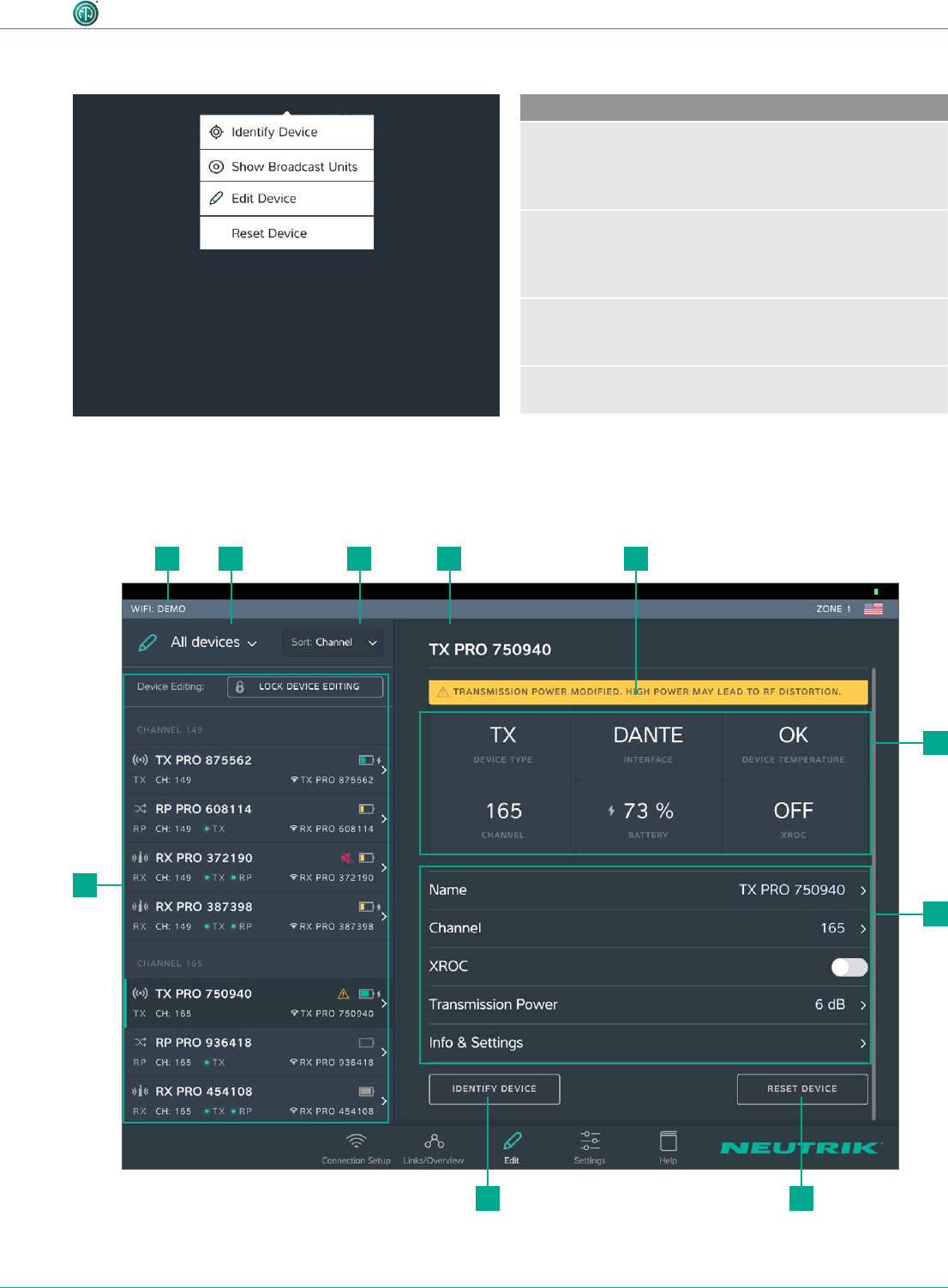This screenshot has height=1288, width=948.
Task: Click the US flag zone icon
Action: 873,608
